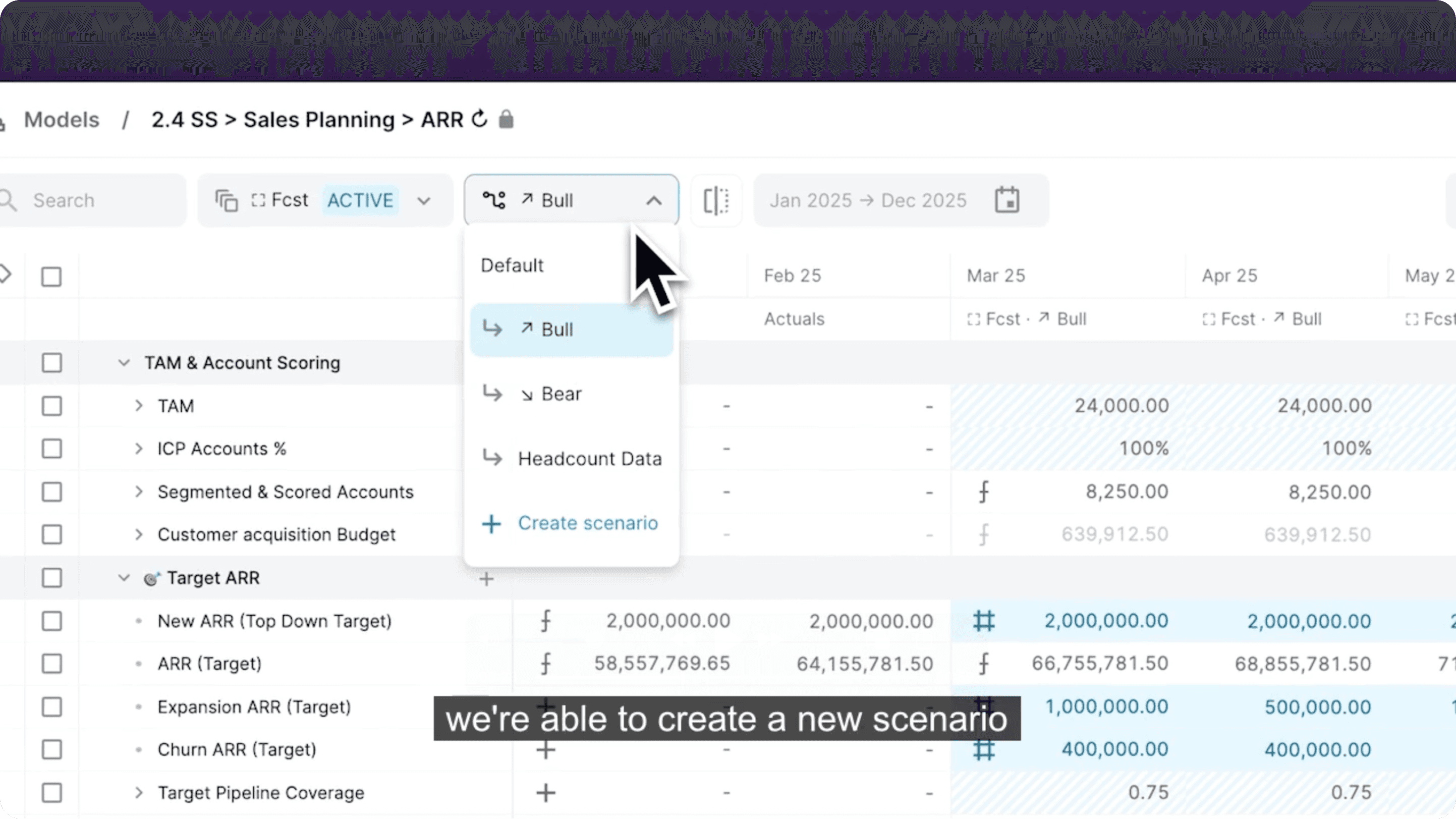This screenshot has height=819, width=1456.
Task: Select the Default scenario option
Action: (571, 265)
